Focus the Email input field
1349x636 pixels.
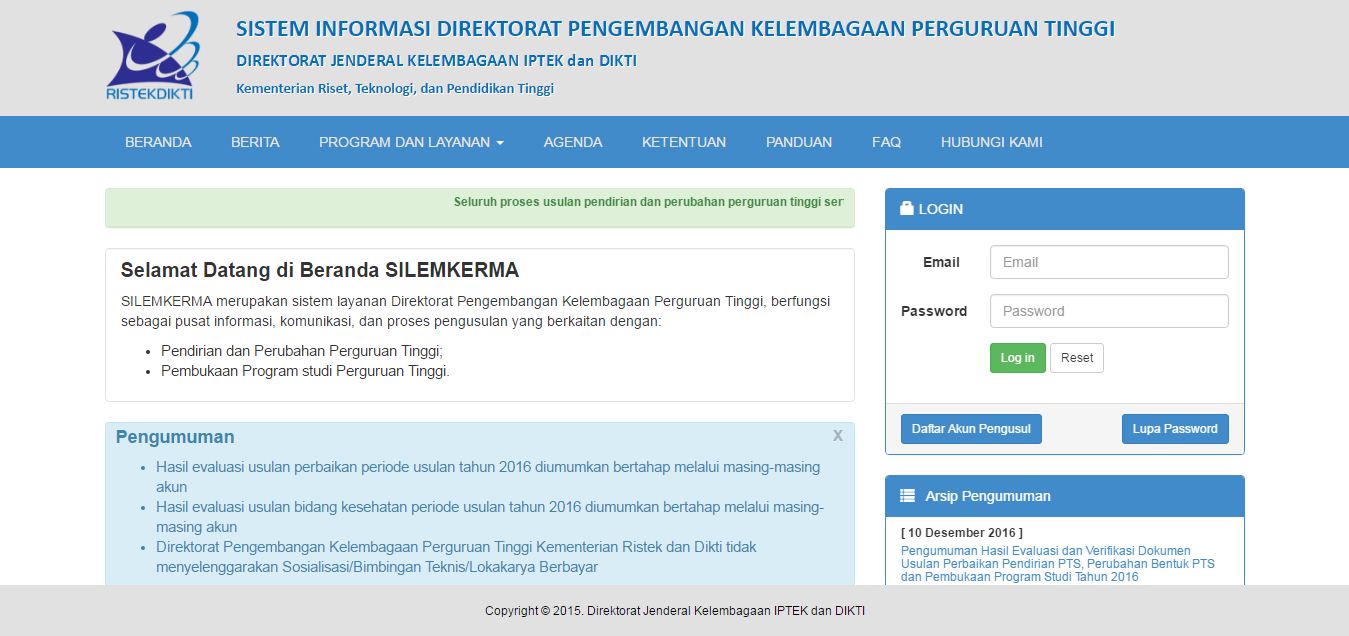point(1109,262)
